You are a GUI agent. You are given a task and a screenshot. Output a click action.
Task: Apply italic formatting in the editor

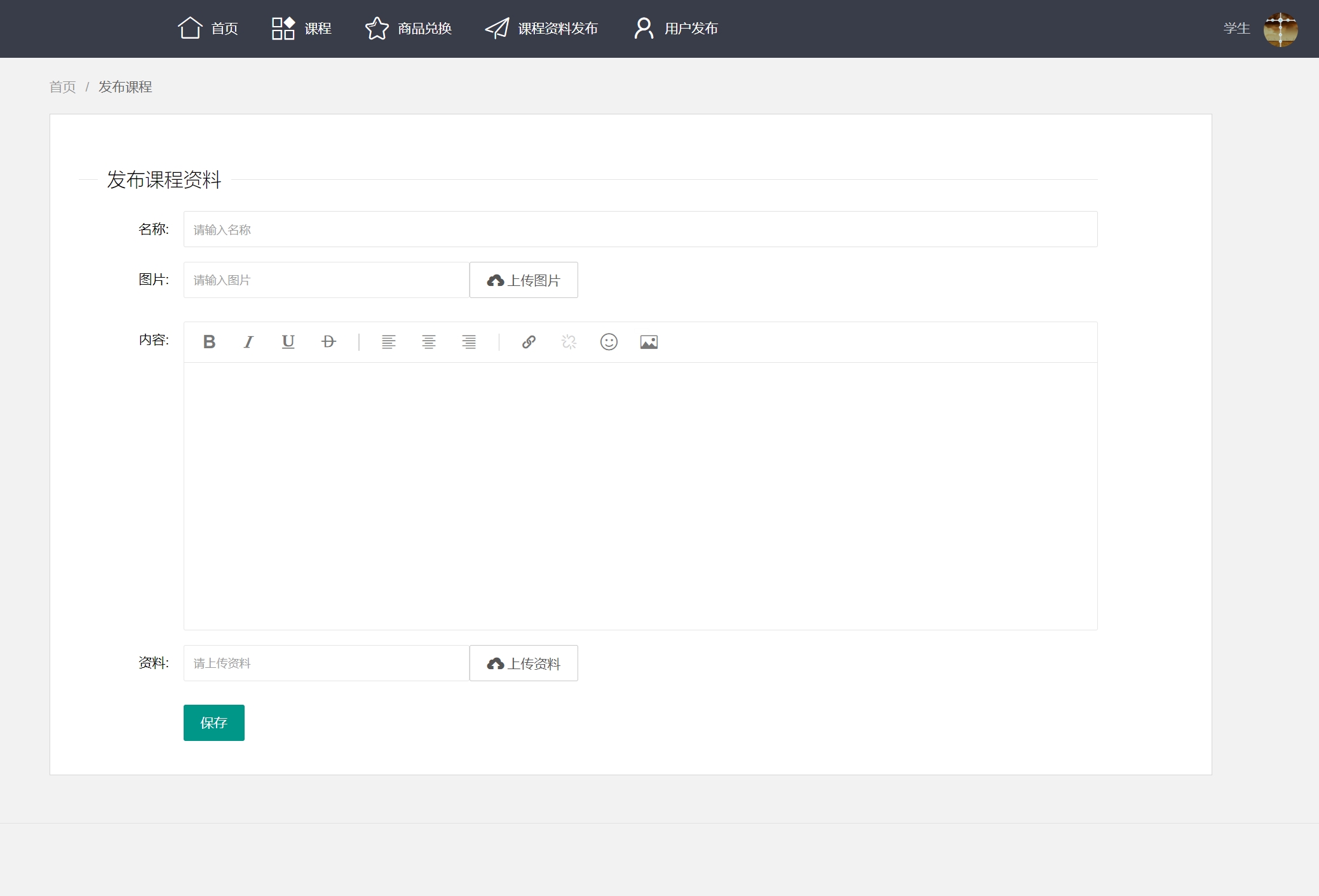[x=248, y=342]
